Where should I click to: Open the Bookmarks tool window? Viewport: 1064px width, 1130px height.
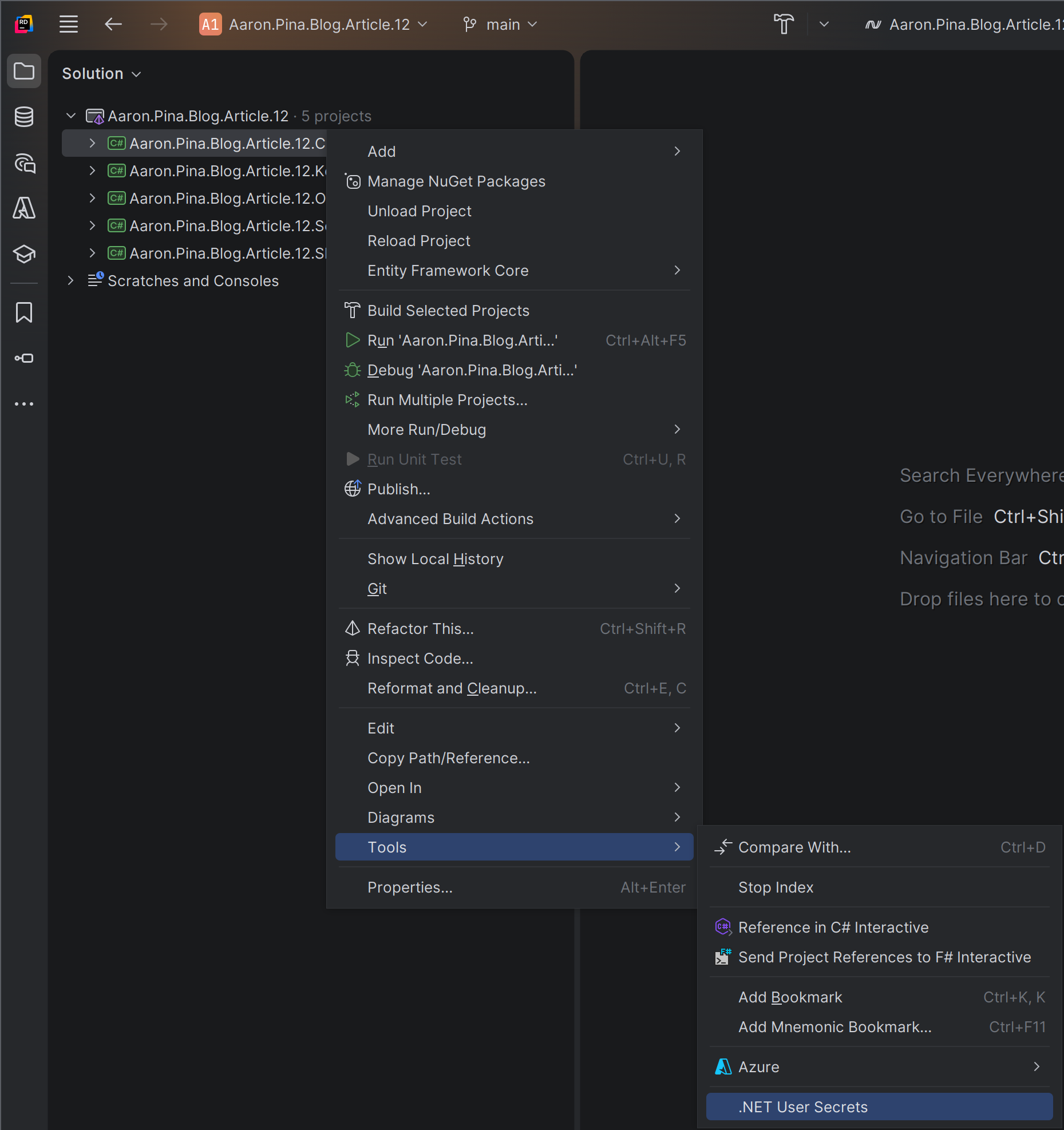coord(24,313)
